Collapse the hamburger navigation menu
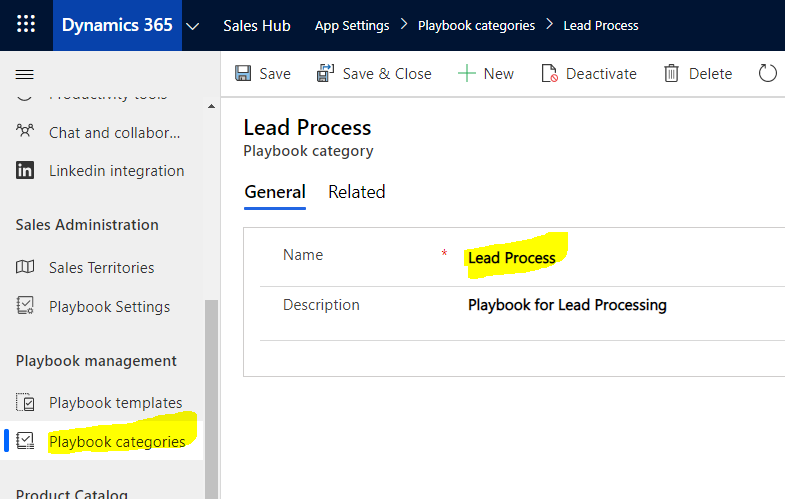This screenshot has height=499, width=785. 26,74
